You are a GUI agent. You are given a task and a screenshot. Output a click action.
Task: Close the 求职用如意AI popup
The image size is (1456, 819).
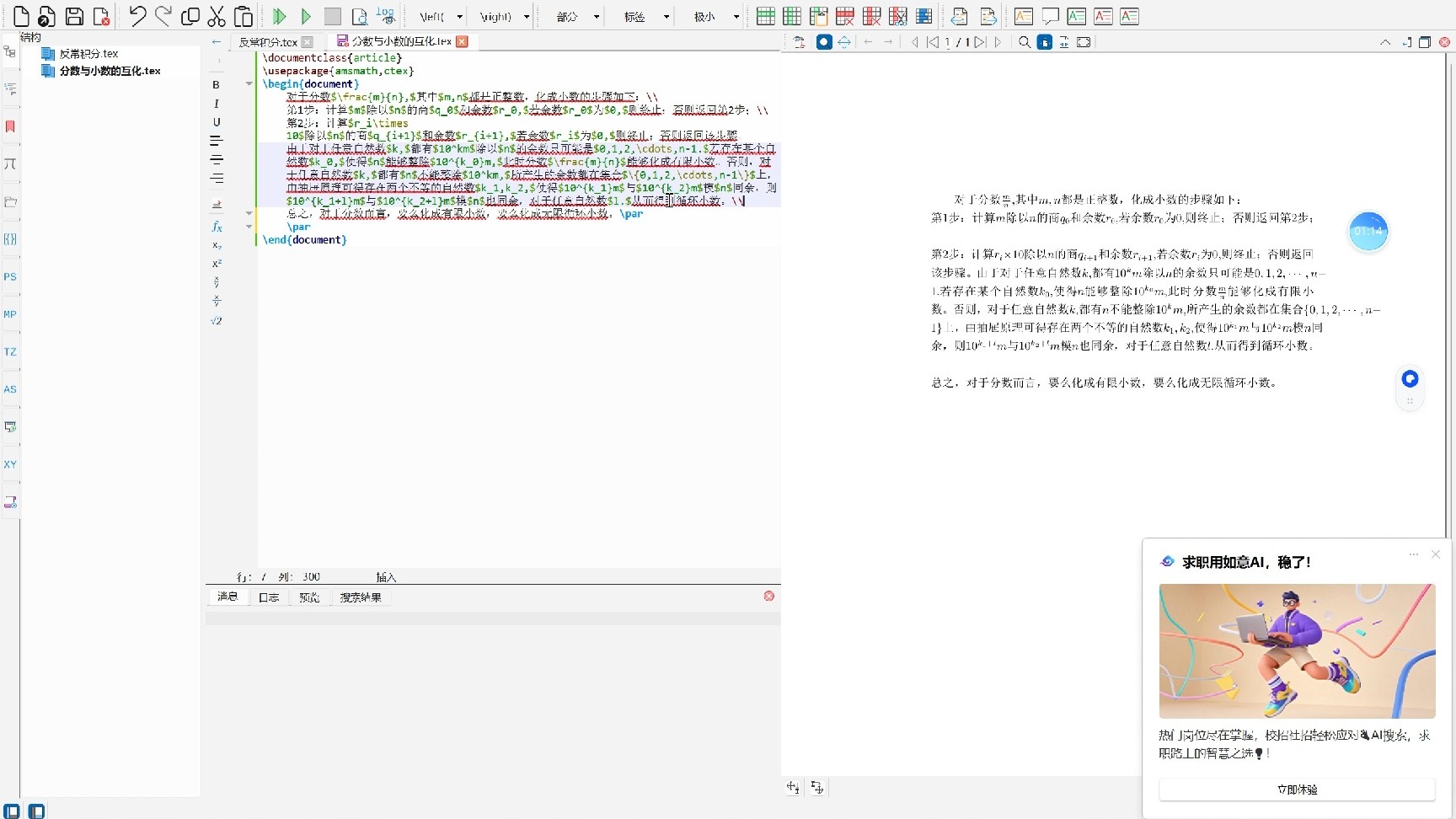click(1436, 554)
